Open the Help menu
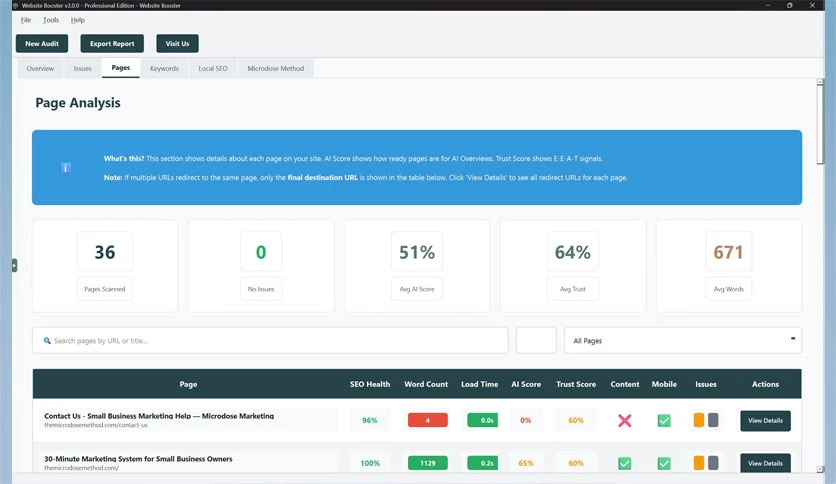 click(78, 20)
